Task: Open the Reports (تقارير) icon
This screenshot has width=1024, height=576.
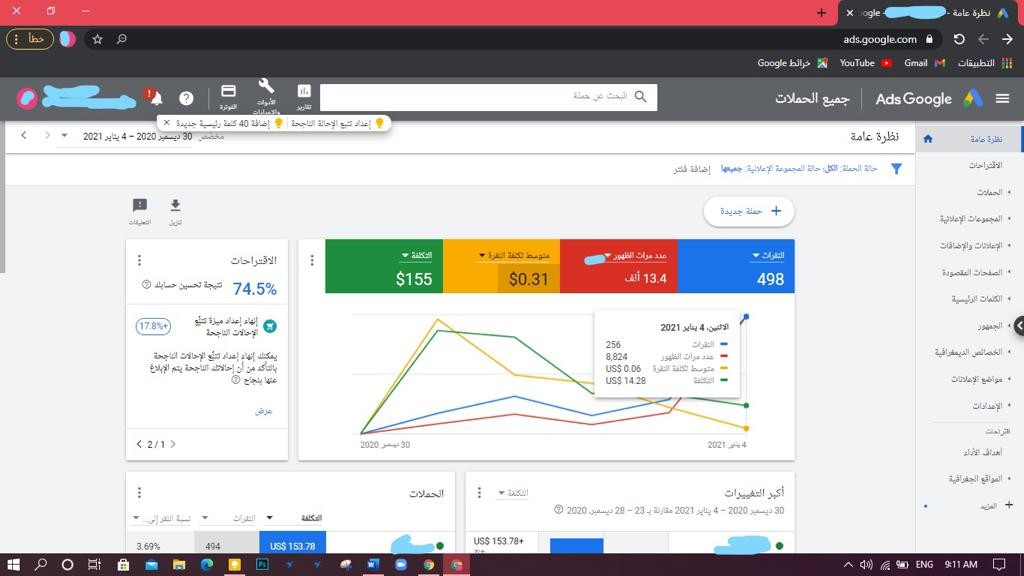Action: click(304, 96)
